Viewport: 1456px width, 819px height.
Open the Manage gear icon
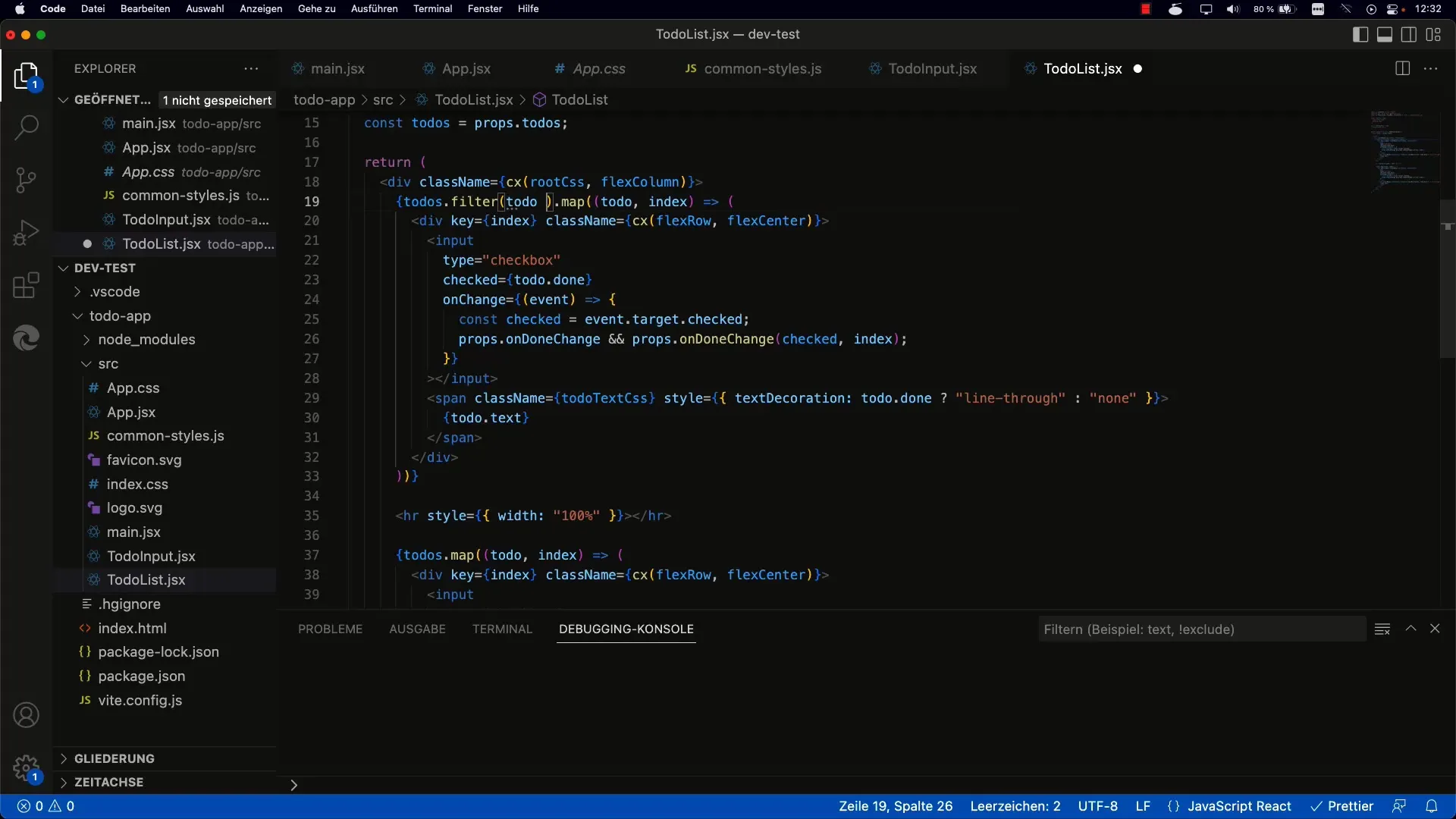(26, 767)
